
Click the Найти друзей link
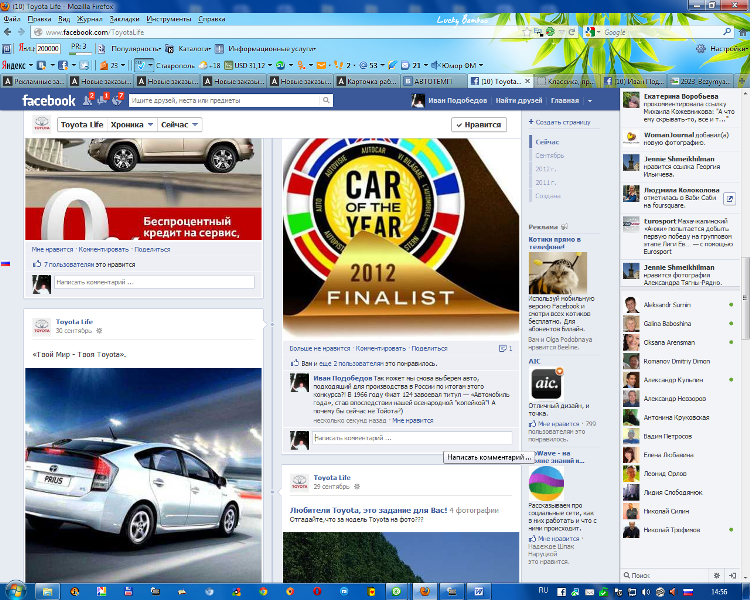(518, 100)
